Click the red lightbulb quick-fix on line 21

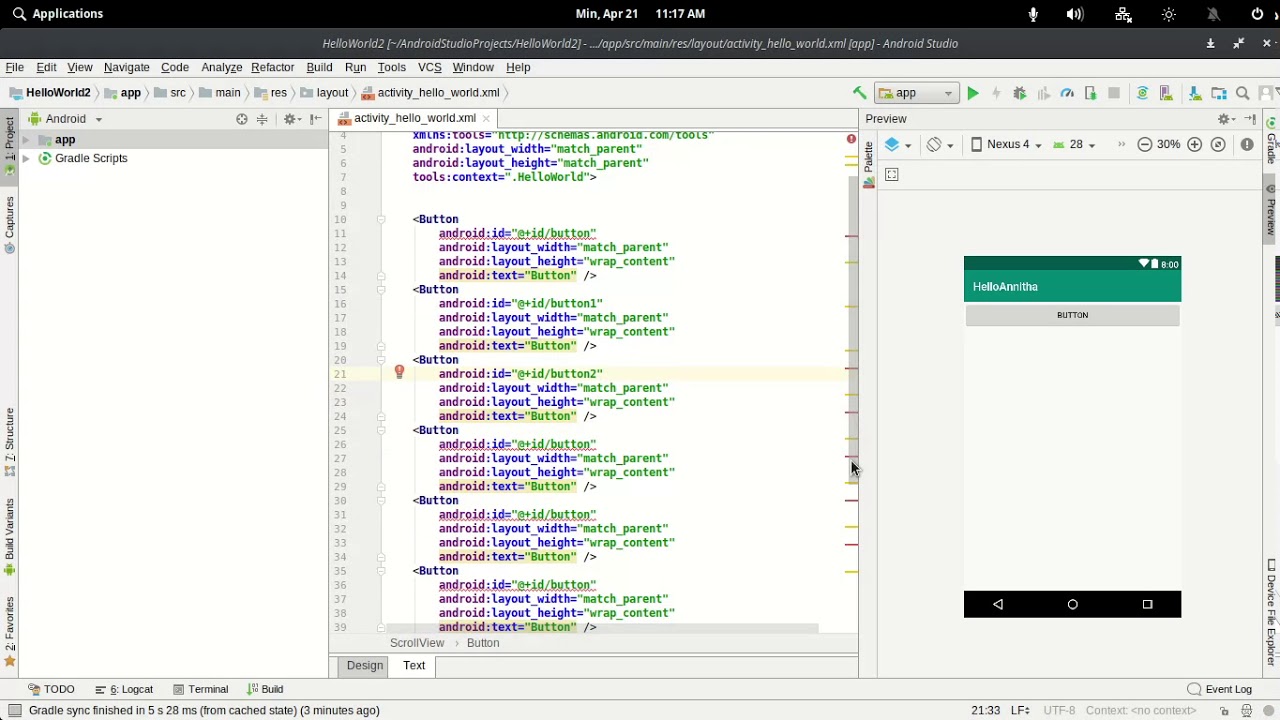[x=399, y=373]
